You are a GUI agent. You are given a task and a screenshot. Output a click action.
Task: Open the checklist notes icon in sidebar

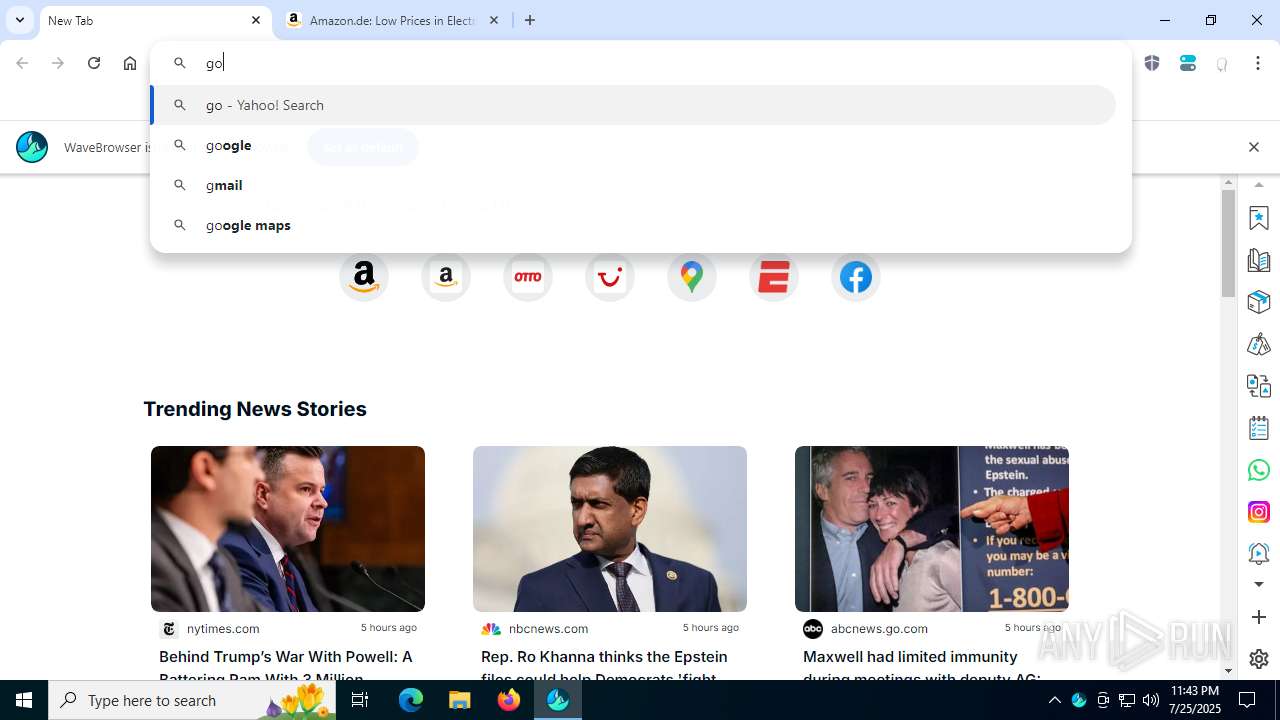point(1259,428)
